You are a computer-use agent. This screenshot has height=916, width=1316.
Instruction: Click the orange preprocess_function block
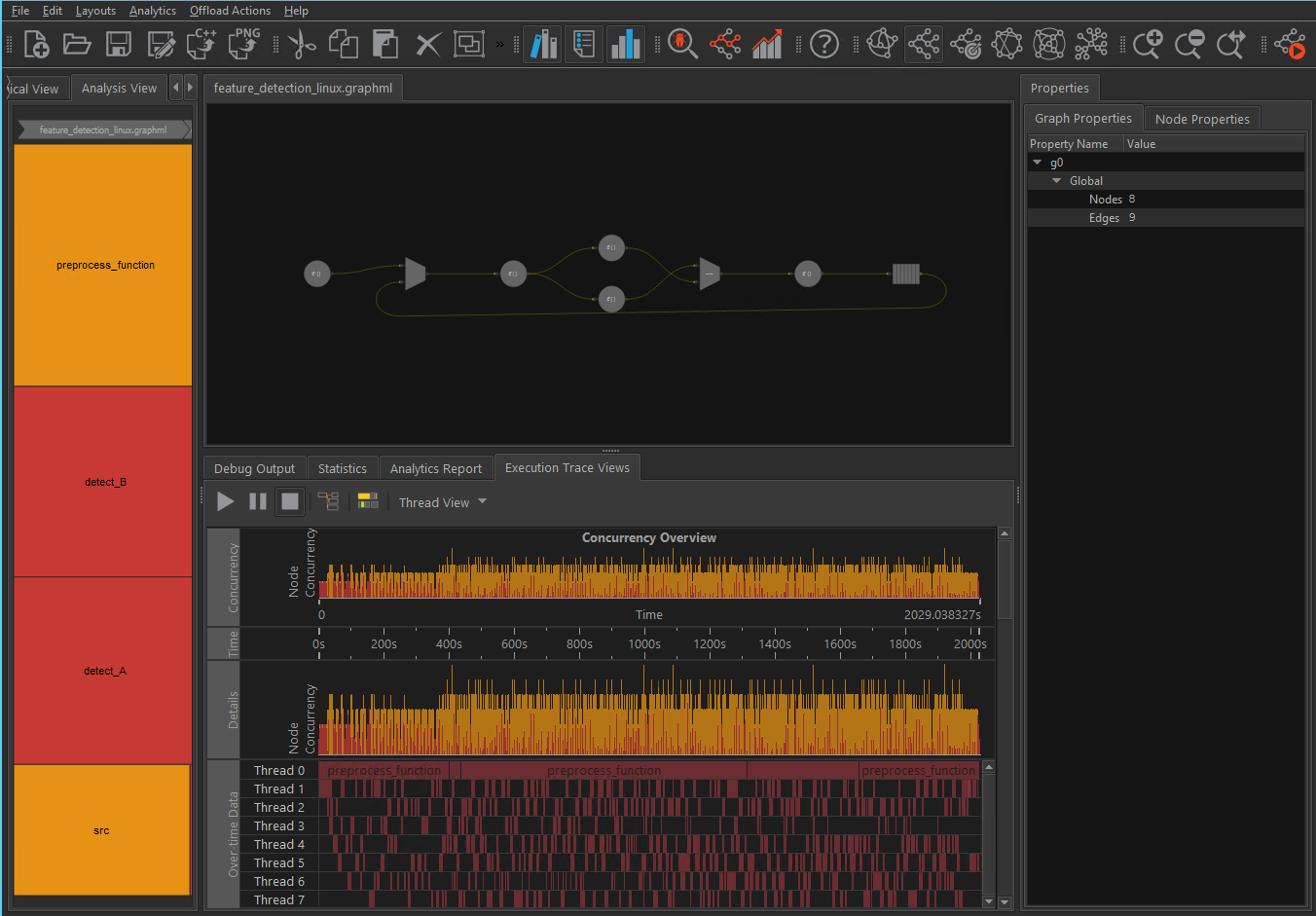(x=103, y=265)
